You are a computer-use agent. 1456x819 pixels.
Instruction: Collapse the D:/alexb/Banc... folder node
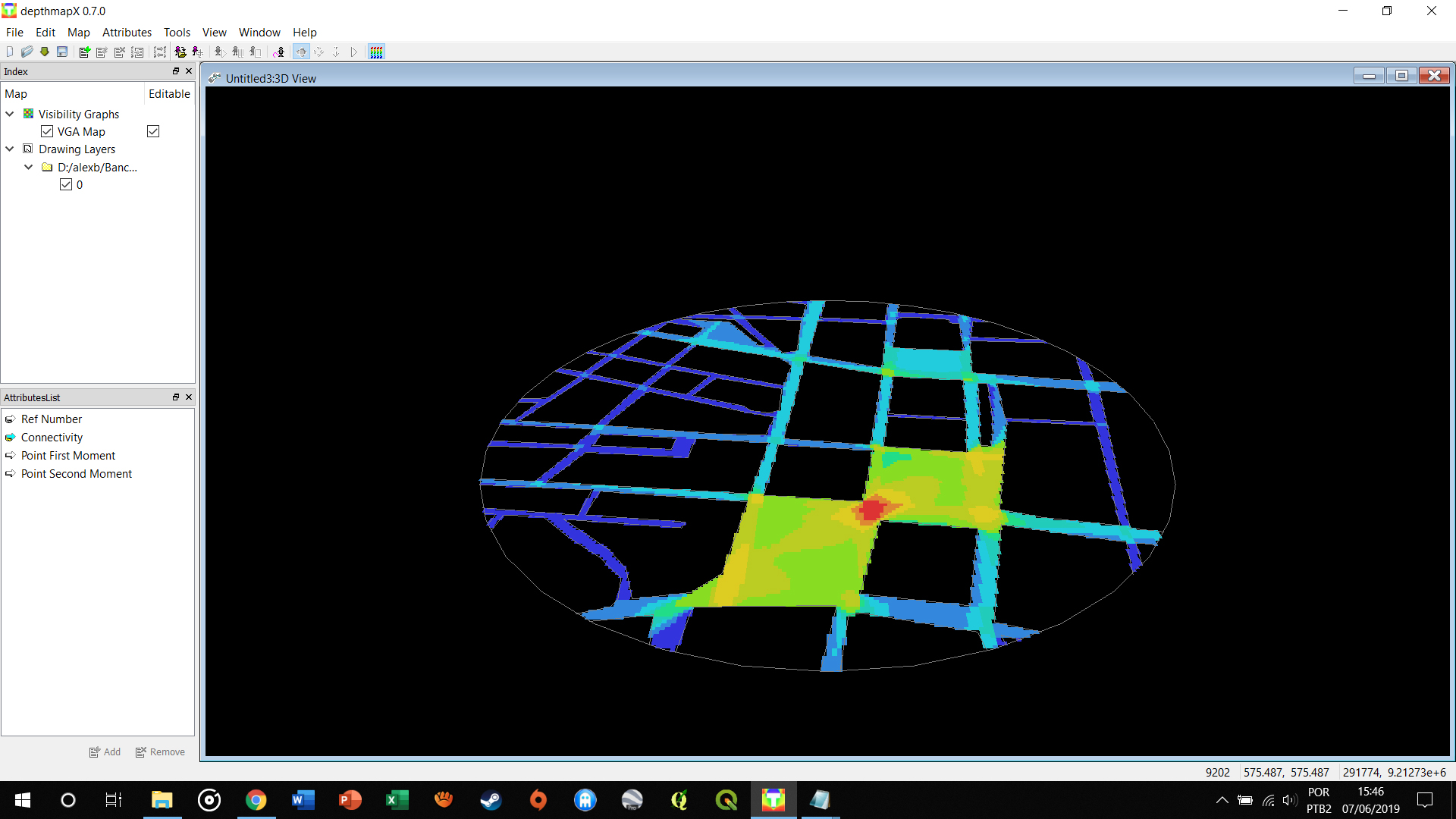point(29,167)
